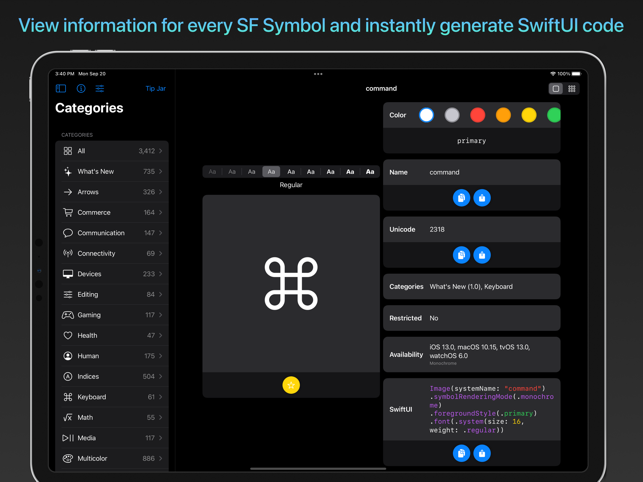Open the Math square root icon
643x482 pixels.
pos(68,418)
